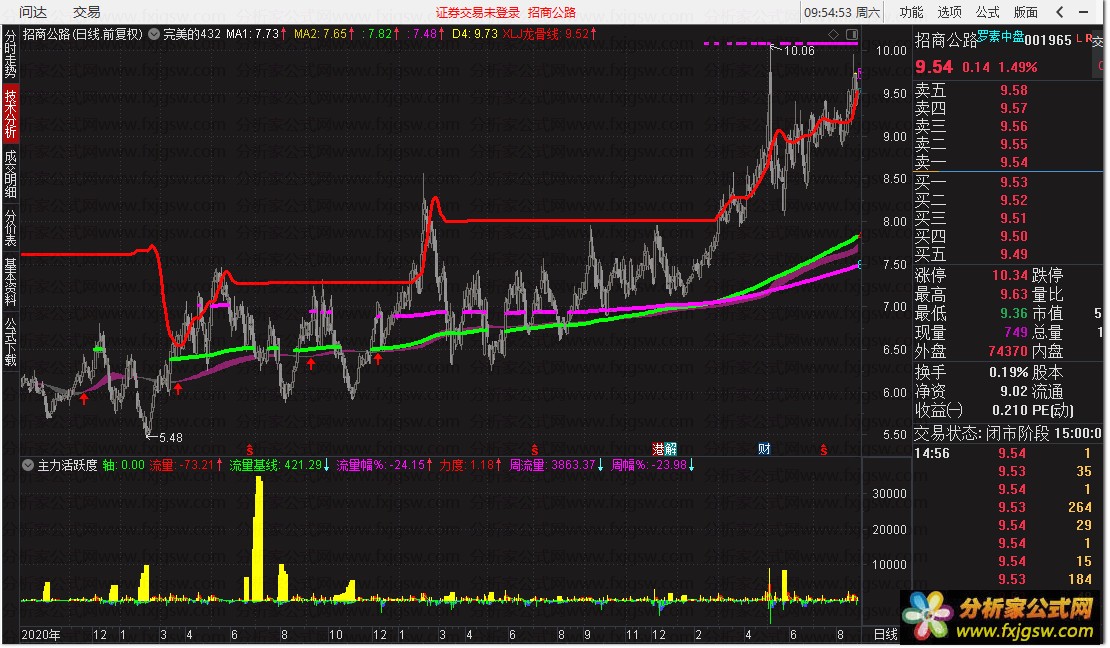Click the 买五 price 9.49

point(1014,254)
